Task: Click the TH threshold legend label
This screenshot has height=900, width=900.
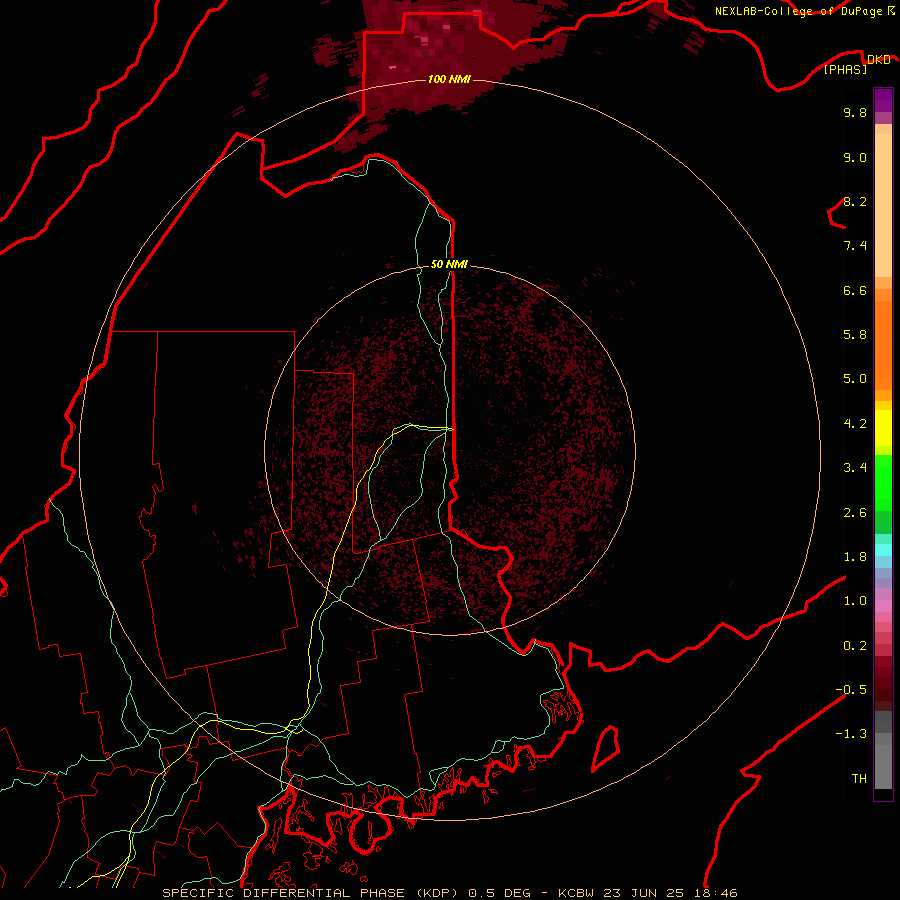Action: click(859, 779)
